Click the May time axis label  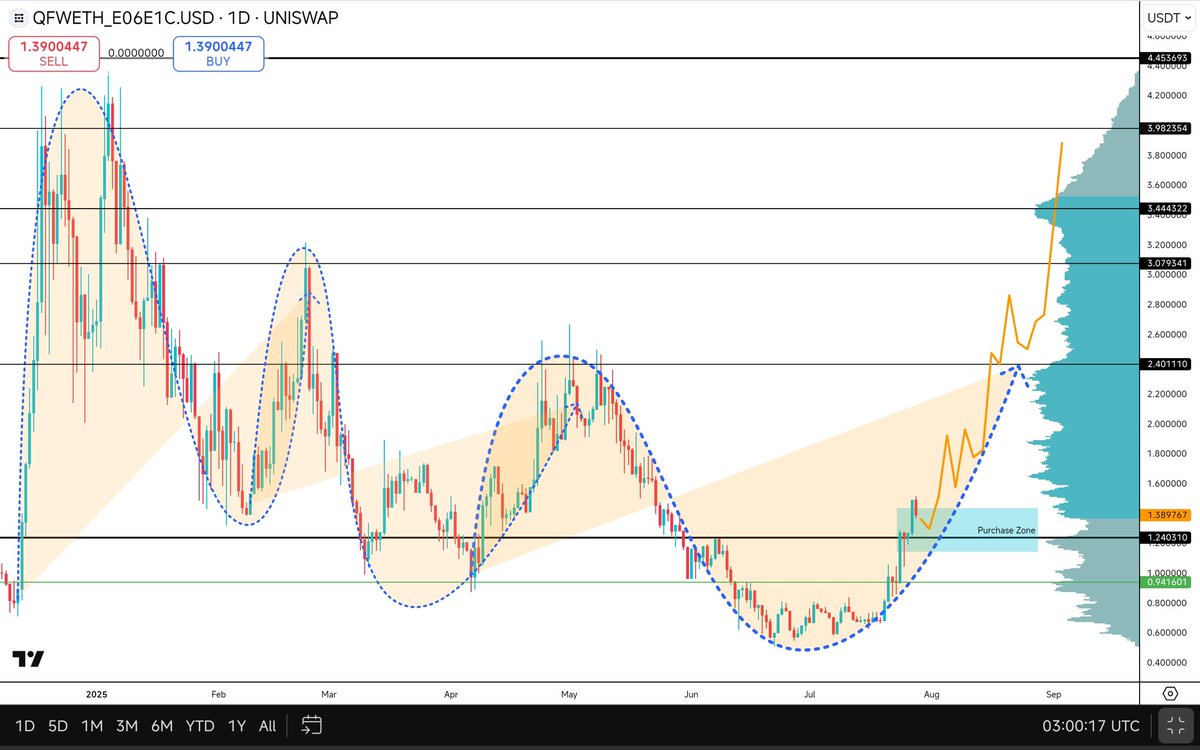pyautogui.click(x=570, y=693)
